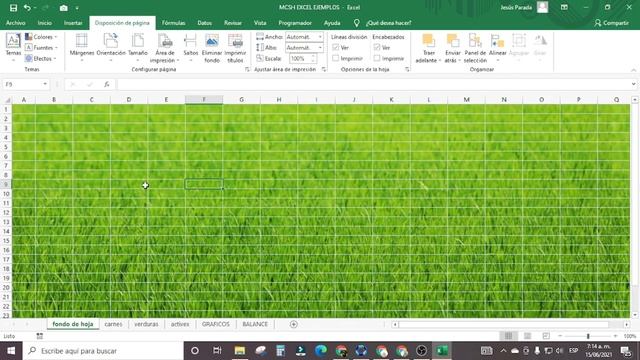Switch to the Vista ribbon tab
Viewport: 640px width, 360px height.
(x=260, y=23)
